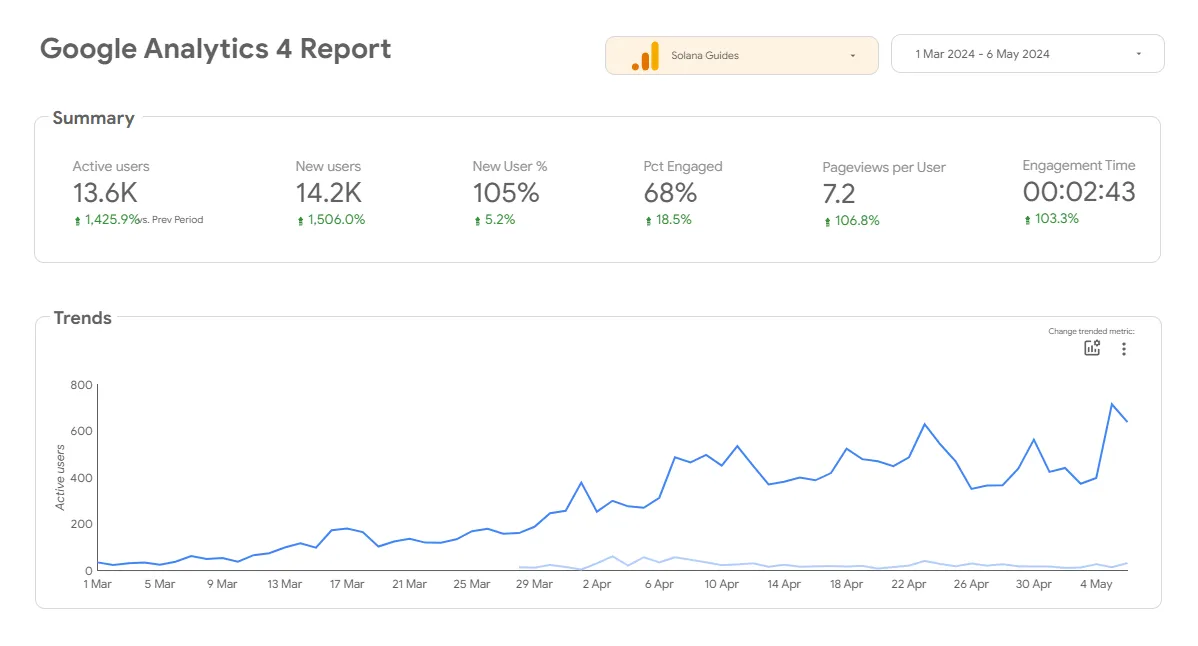Viewport: 1198px width, 646px height.
Task: Click the 22 Apr label on the x-axis
Action: pyautogui.click(x=909, y=584)
